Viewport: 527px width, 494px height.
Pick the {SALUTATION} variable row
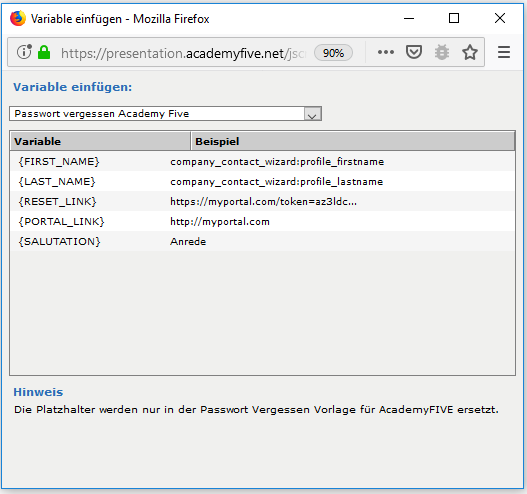pos(262,241)
